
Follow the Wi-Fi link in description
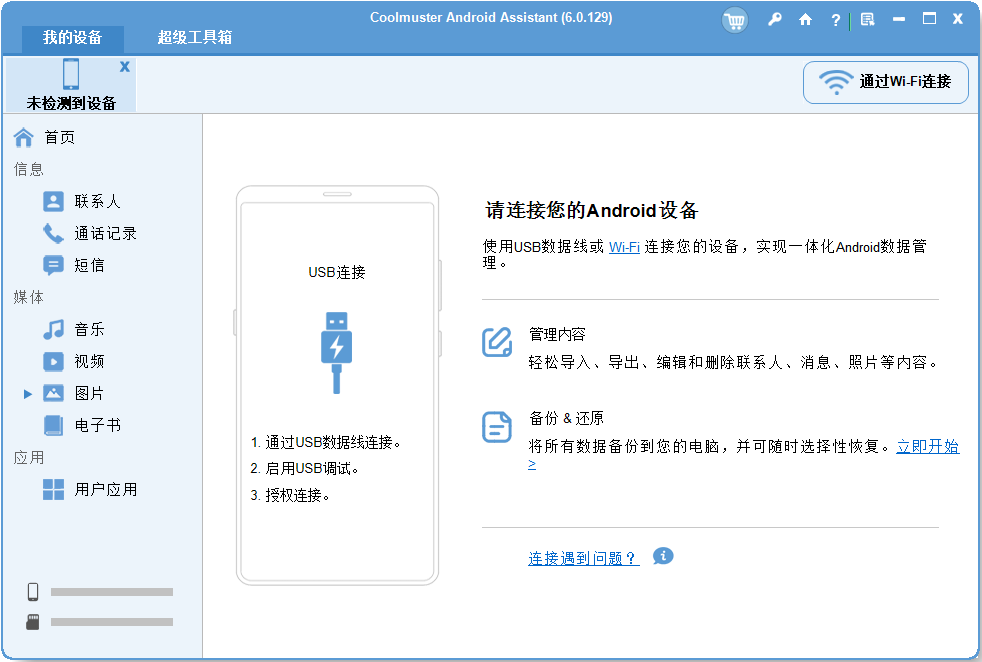click(624, 247)
